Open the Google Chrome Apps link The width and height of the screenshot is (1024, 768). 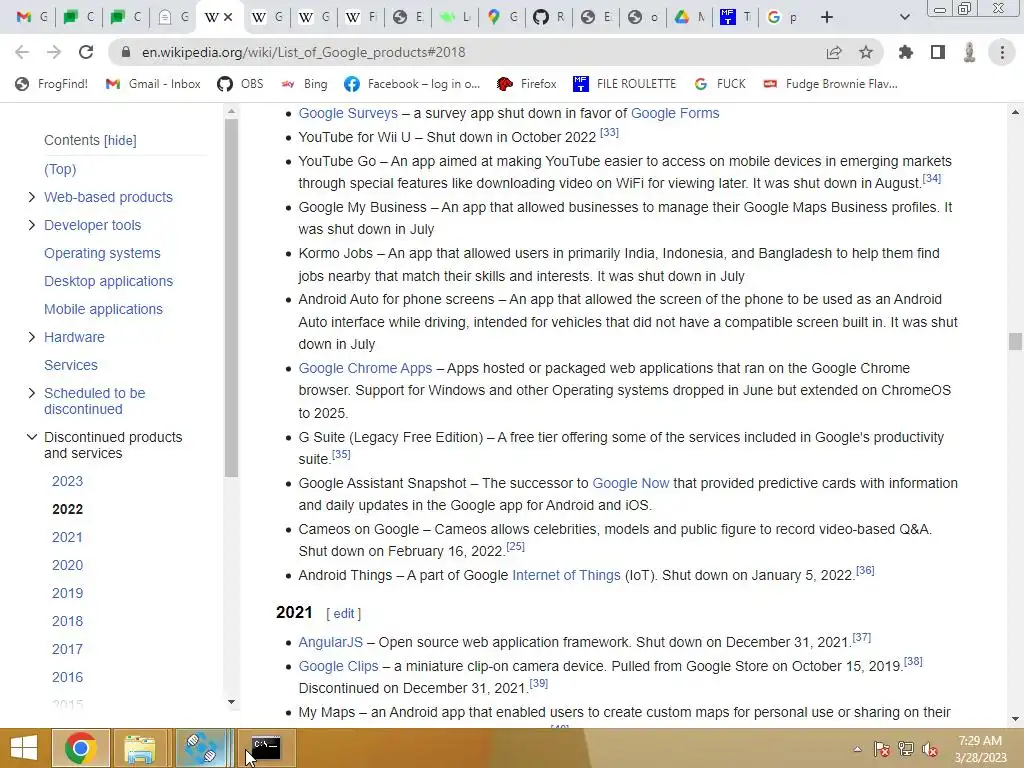pyautogui.click(x=365, y=368)
